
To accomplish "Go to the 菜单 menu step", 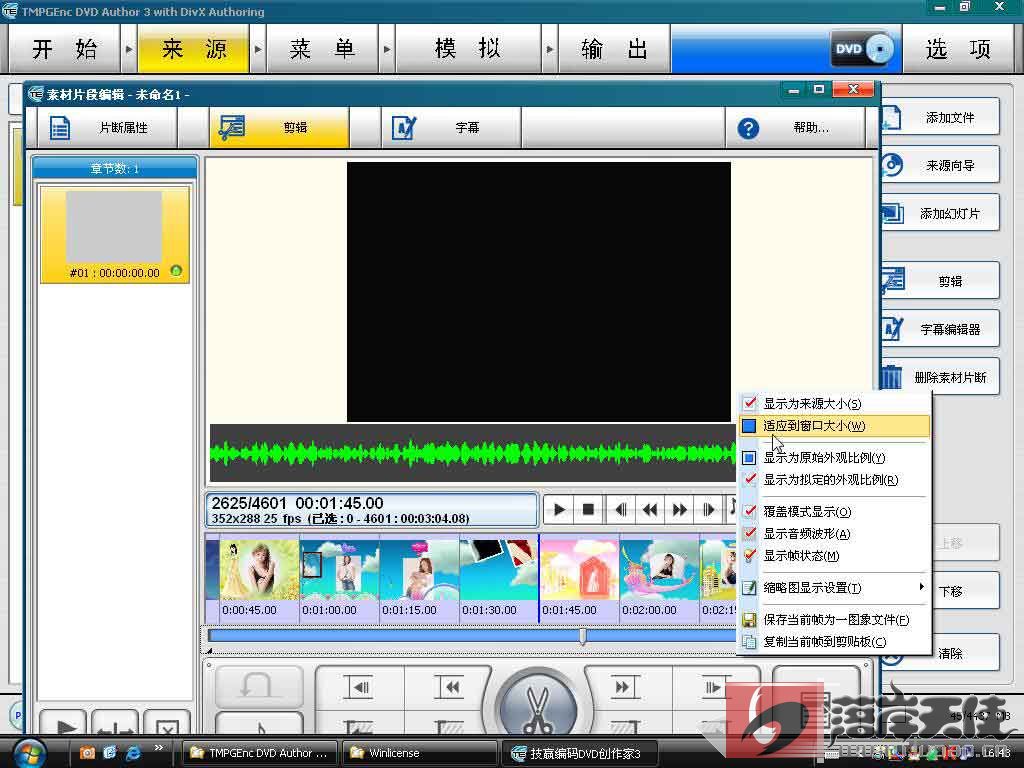I will [322, 49].
